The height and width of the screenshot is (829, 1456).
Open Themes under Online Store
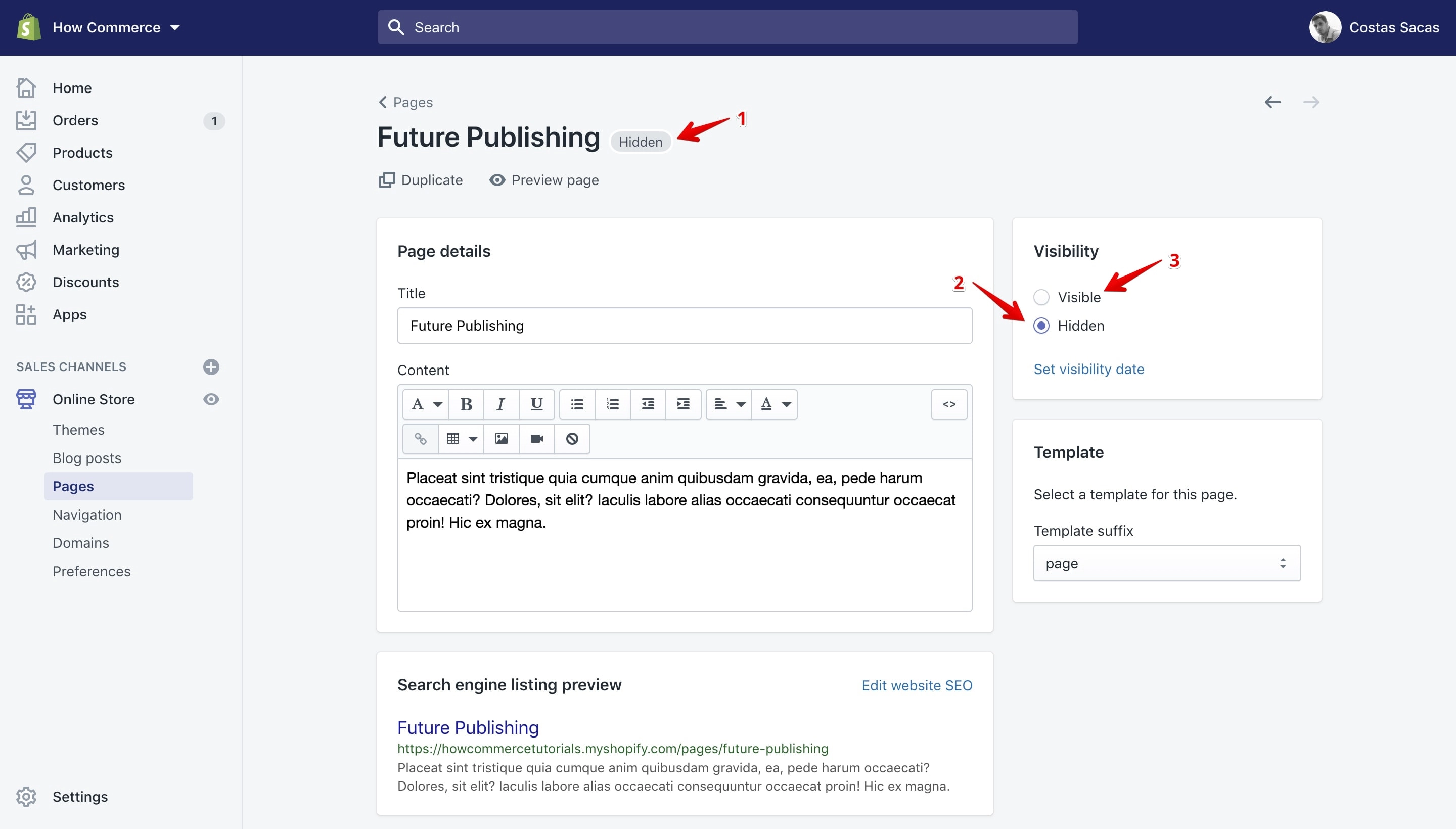(78, 429)
